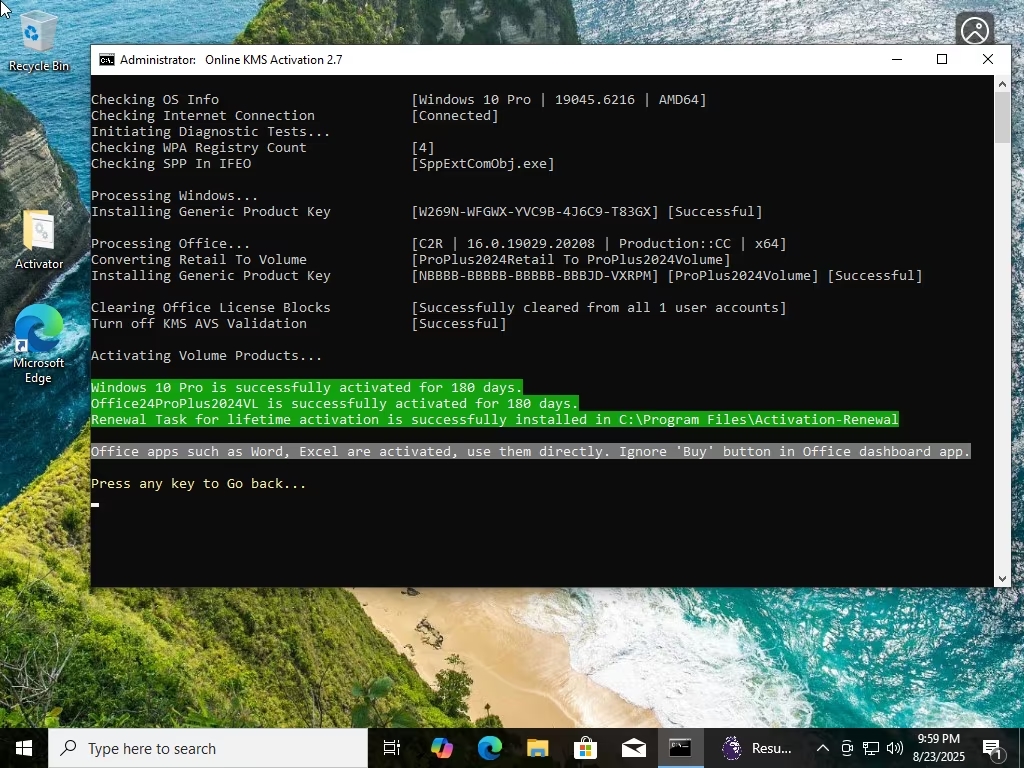Select the Activator folder on desktop
Image resolution: width=1024 pixels, height=768 pixels.
point(39,239)
